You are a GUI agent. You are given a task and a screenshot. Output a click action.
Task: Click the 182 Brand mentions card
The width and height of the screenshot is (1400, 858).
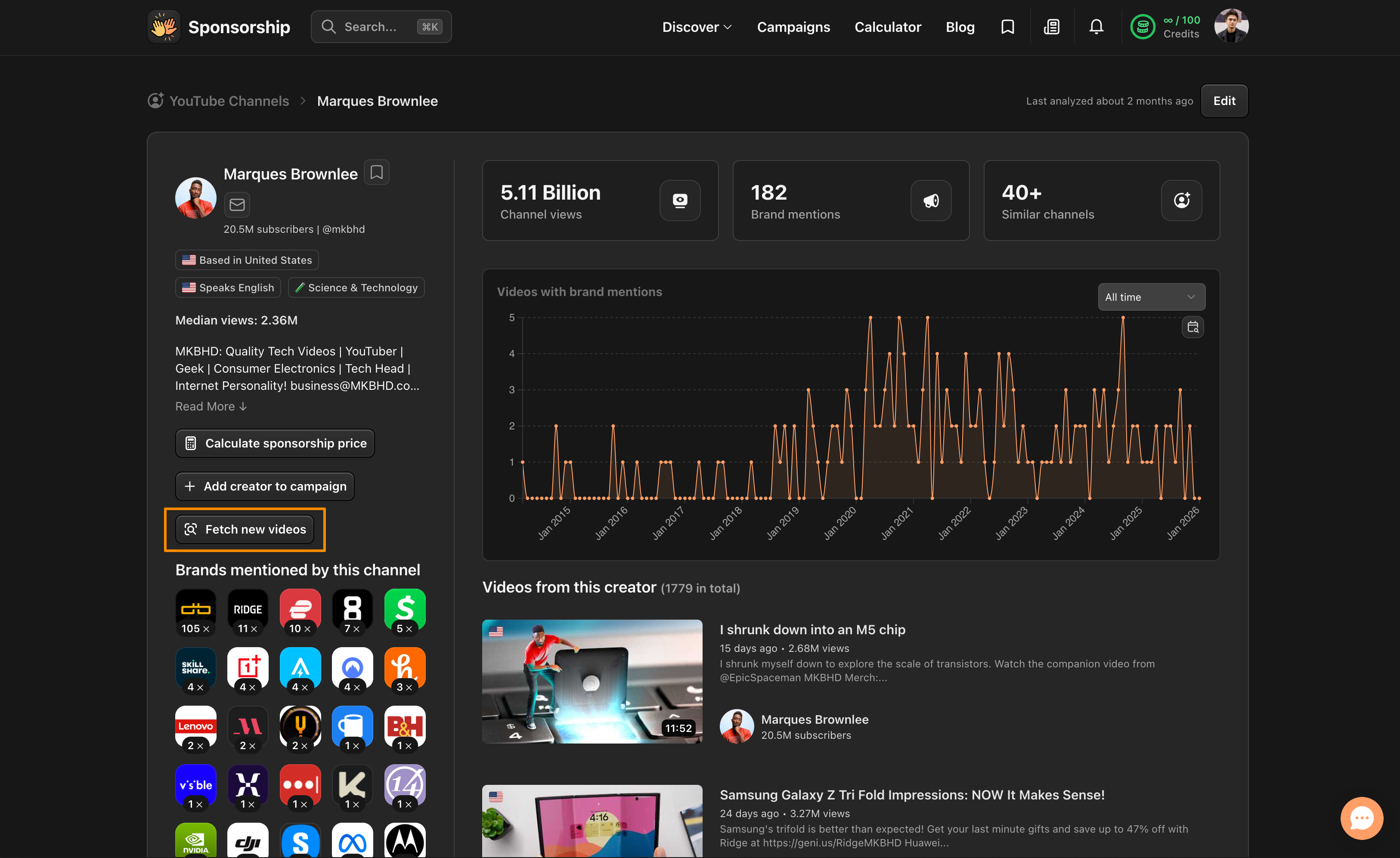851,201
